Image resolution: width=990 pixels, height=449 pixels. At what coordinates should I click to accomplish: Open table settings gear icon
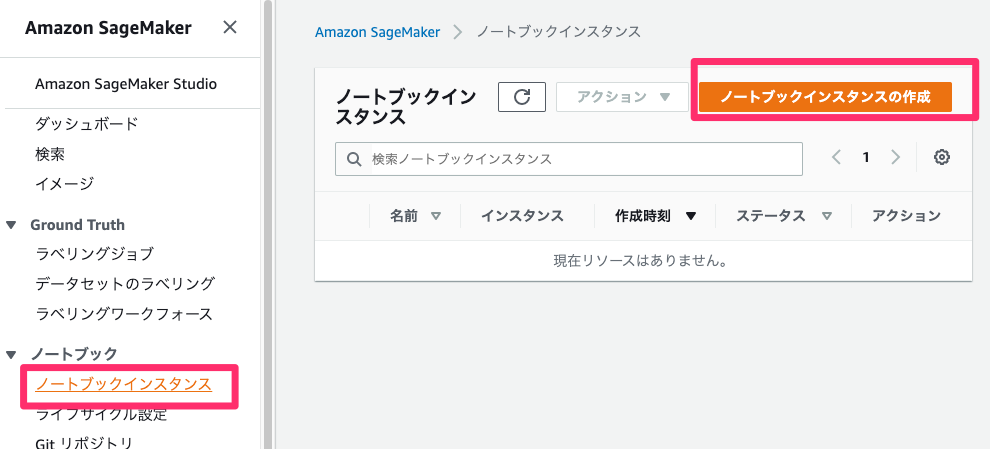942,157
